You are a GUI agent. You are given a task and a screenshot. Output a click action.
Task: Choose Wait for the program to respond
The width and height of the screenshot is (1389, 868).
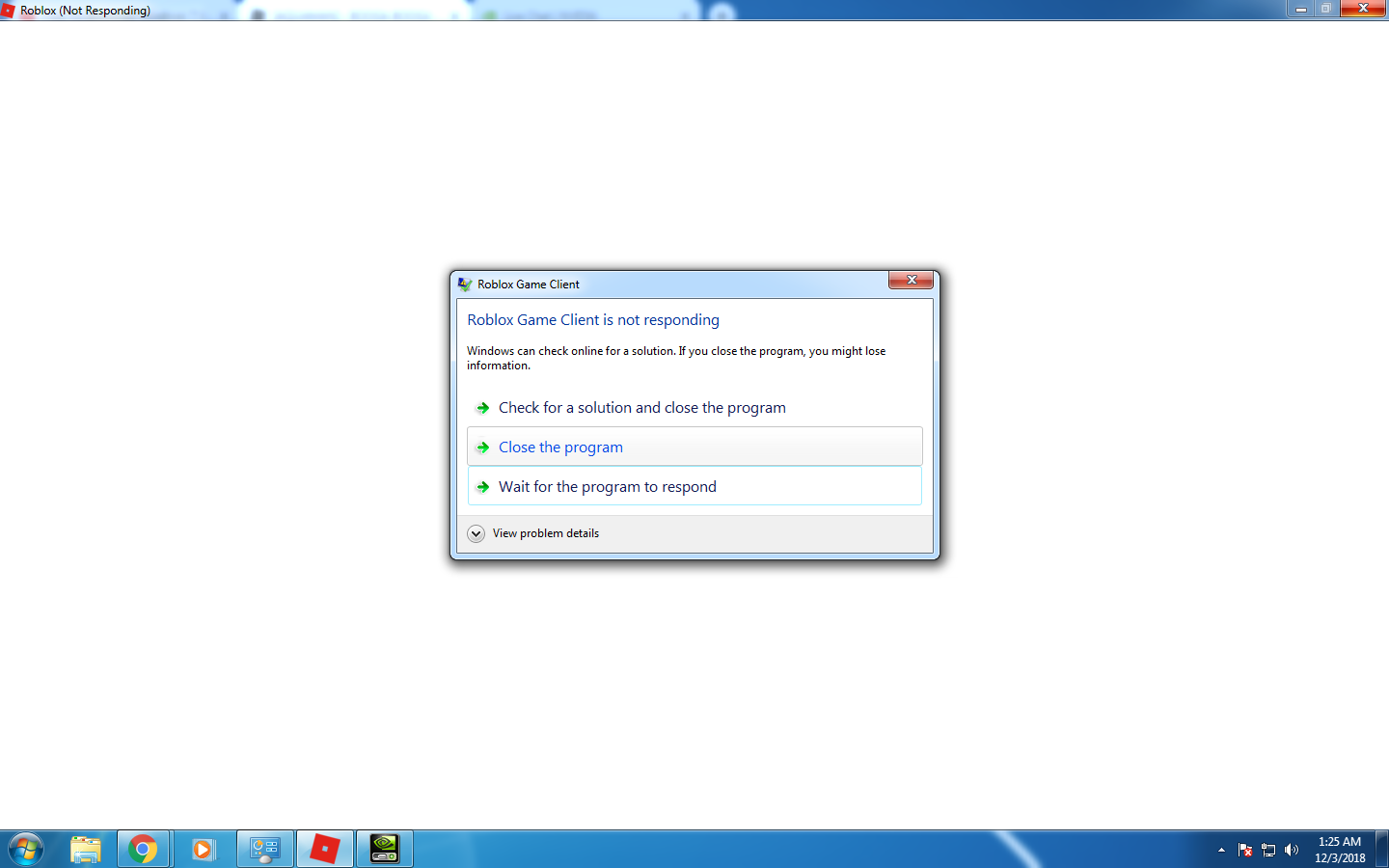pyautogui.click(x=694, y=486)
